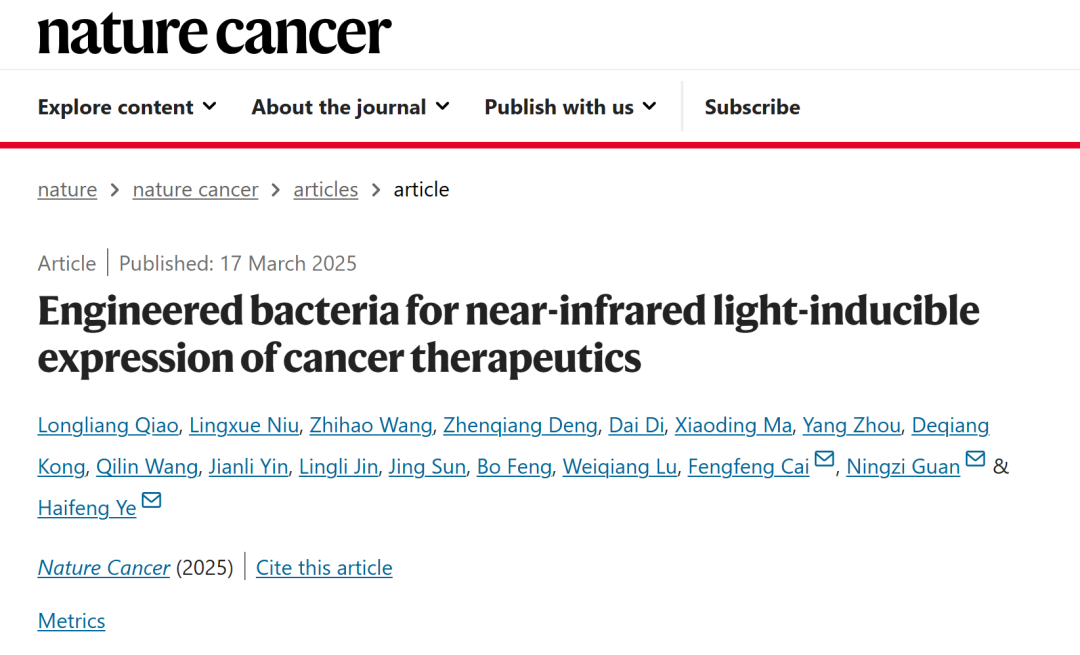Screen dimensions: 1080x655
Task: Open the About the journal dropdown
Action: 350,107
